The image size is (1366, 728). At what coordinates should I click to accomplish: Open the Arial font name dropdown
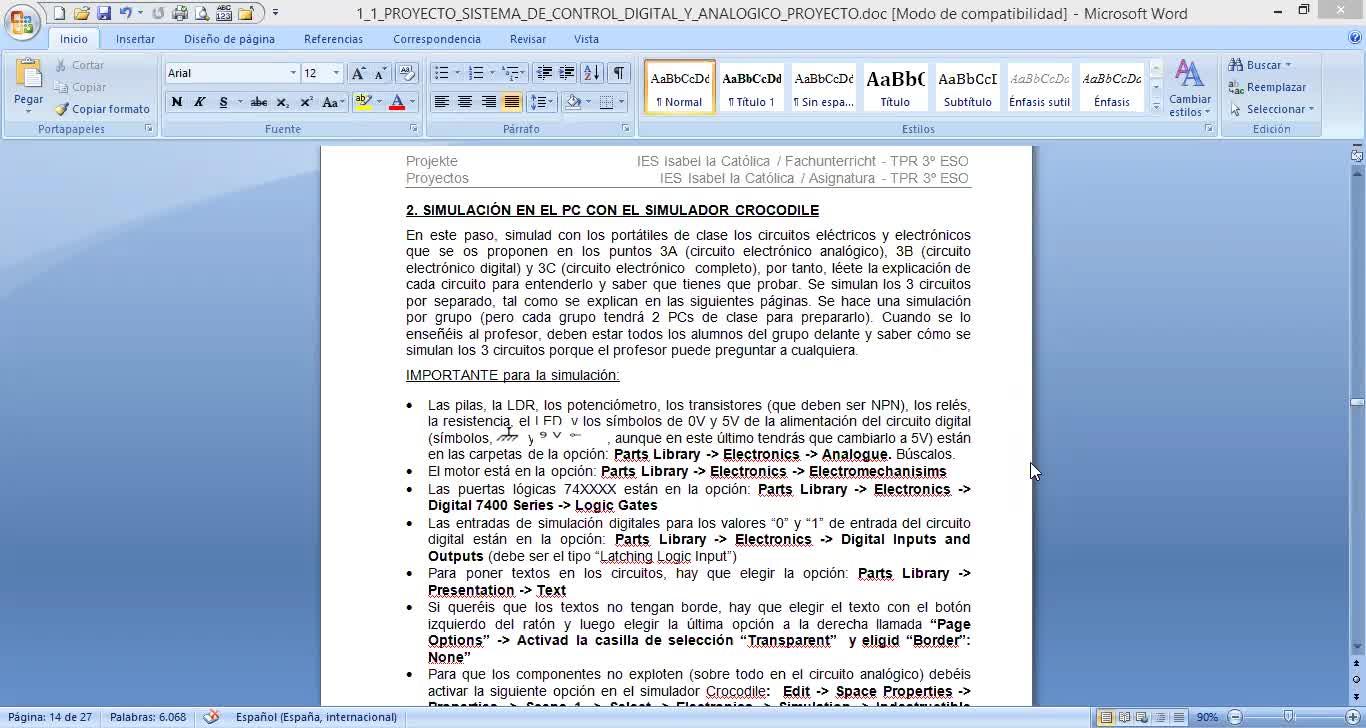tap(293, 73)
